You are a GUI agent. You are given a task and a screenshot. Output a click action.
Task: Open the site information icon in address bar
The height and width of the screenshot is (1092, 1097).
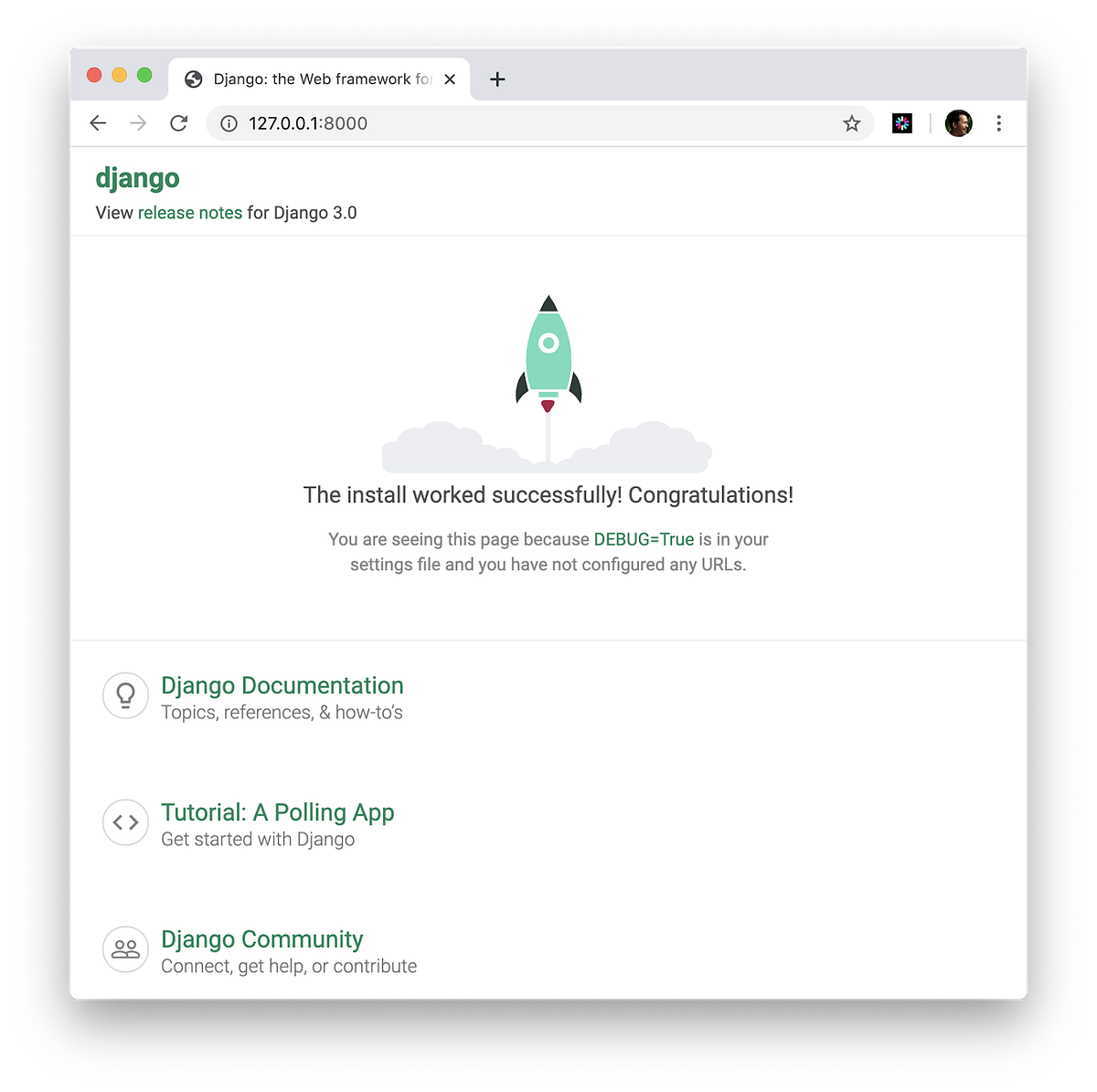point(229,122)
